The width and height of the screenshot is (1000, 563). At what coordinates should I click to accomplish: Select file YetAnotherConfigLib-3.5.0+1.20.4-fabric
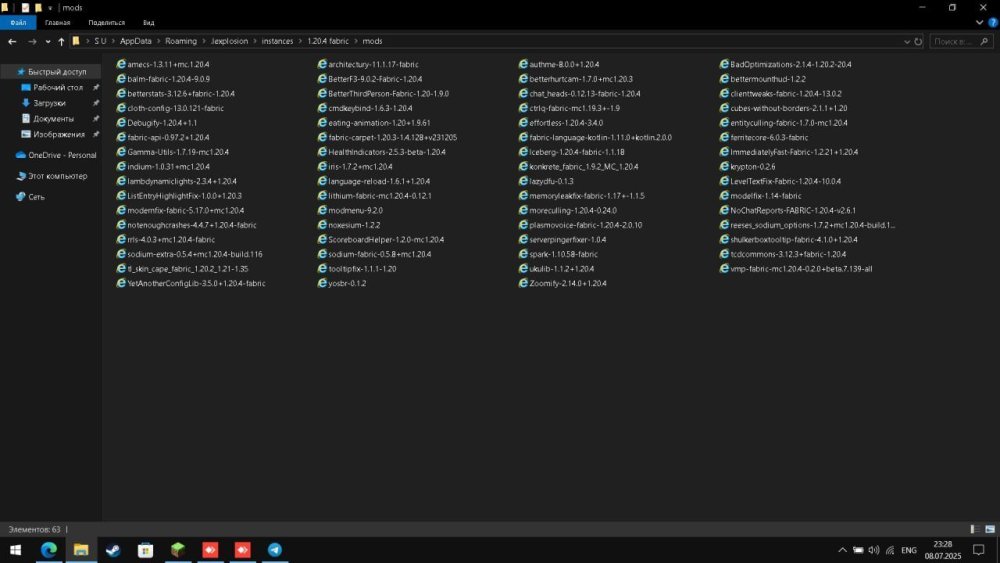(191, 283)
